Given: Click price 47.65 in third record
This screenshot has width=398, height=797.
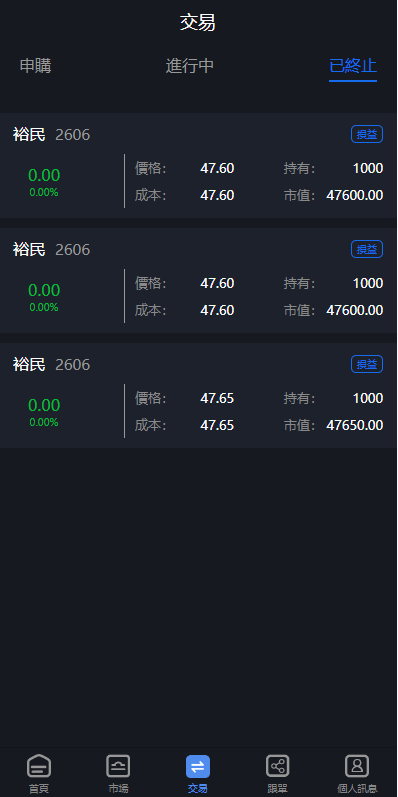Looking at the screenshot, I should click(217, 398).
